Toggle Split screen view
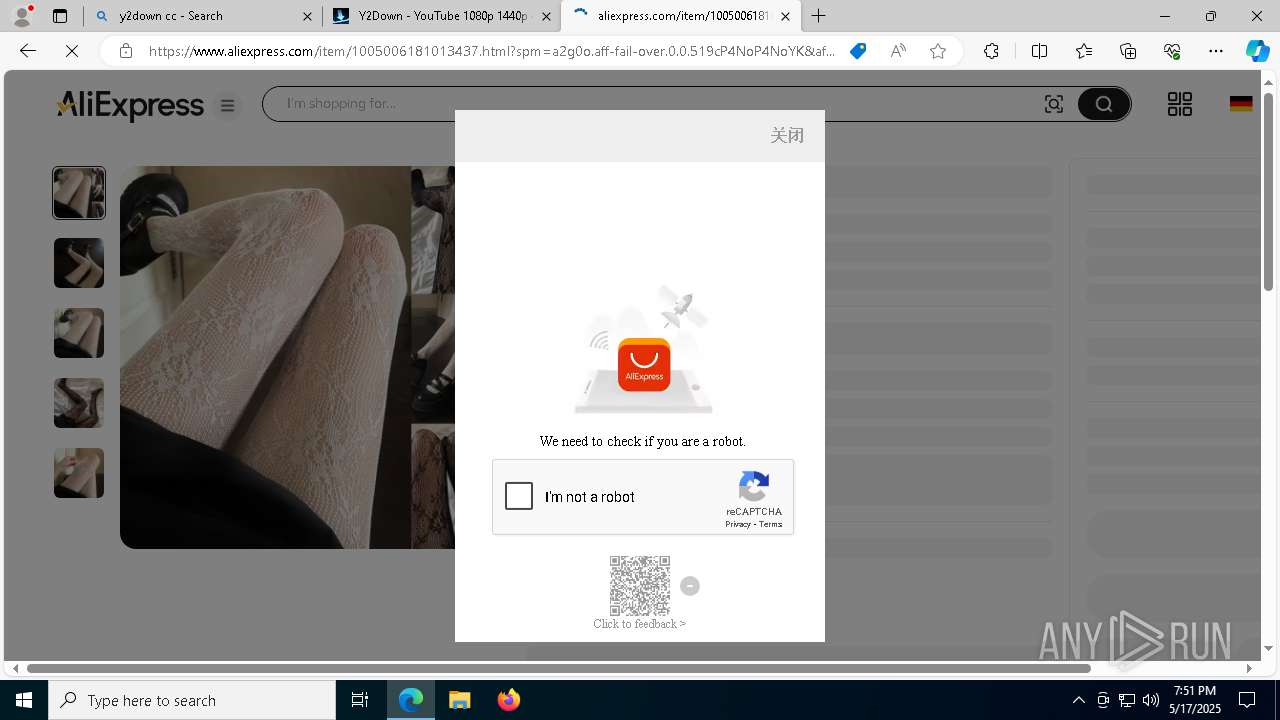This screenshot has height=720, width=1280. (1039, 51)
